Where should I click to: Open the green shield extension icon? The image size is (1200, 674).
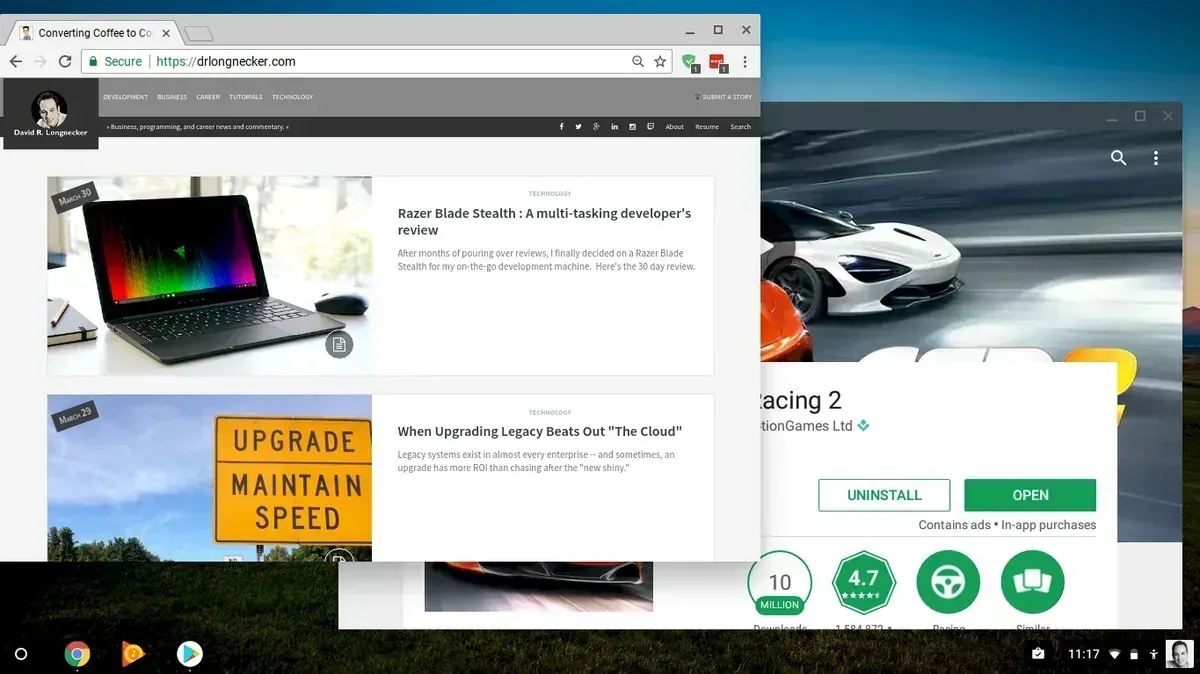(x=689, y=62)
